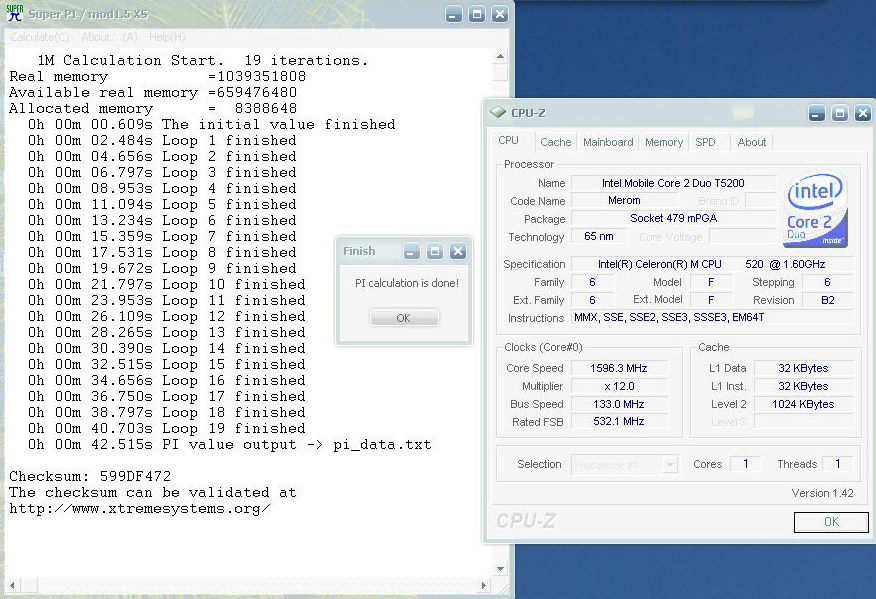Click the Super PI horizontal scrollbar right arrow
This screenshot has width=876, height=599.
(x=484, y=586)
